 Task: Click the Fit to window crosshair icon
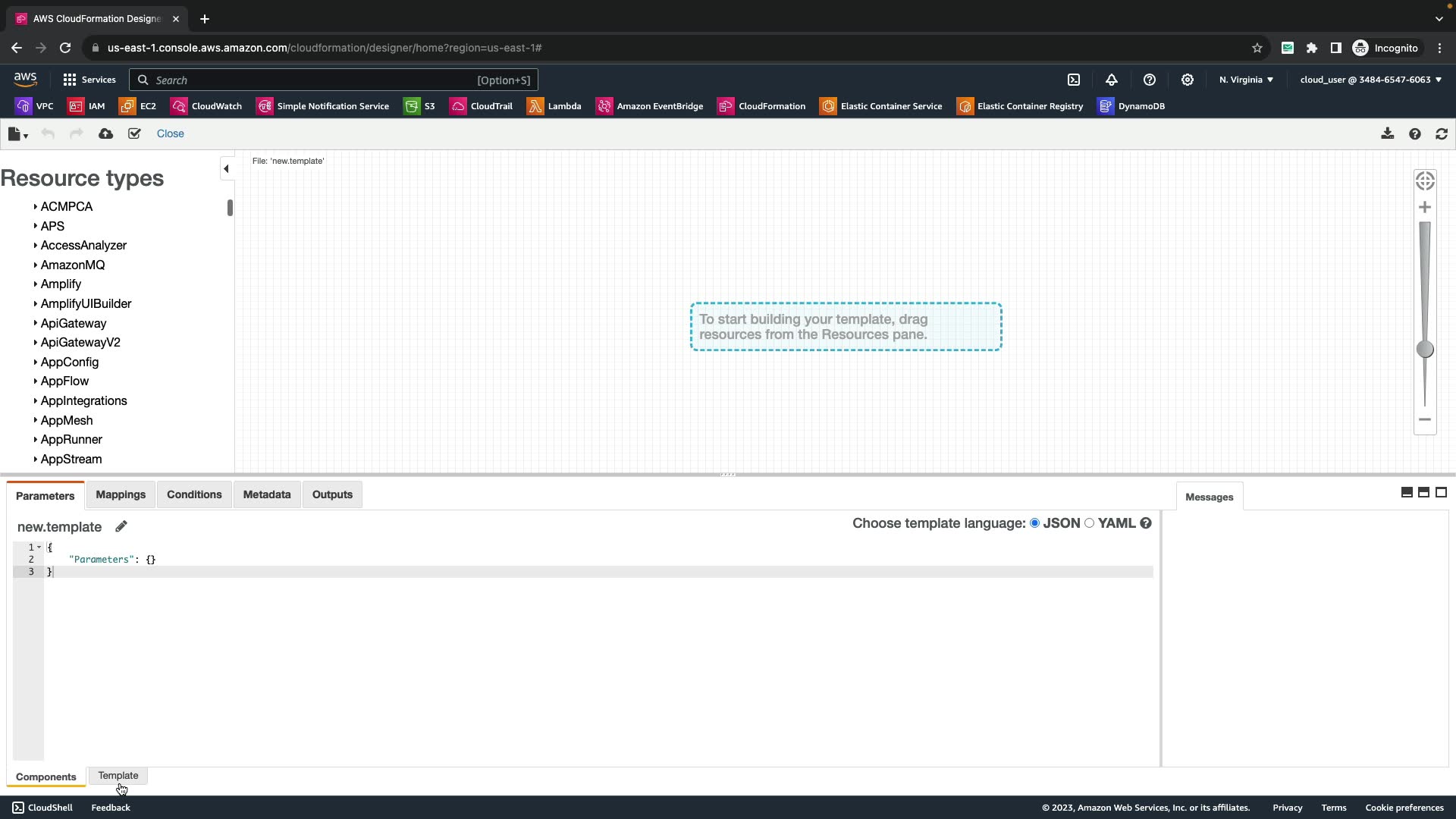pos(1424,181)
